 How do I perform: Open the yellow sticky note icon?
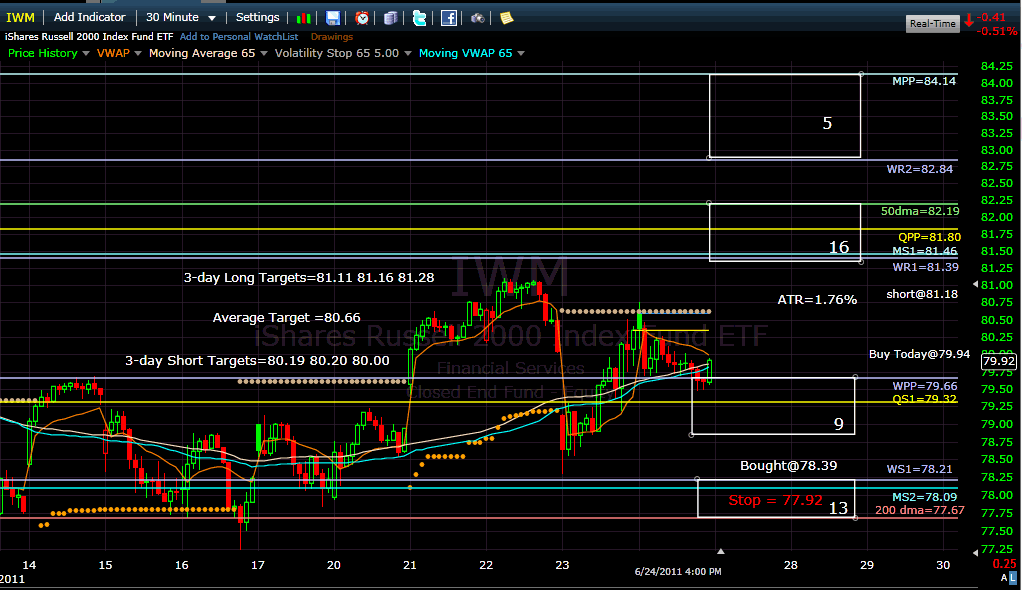tap(506, 18)
